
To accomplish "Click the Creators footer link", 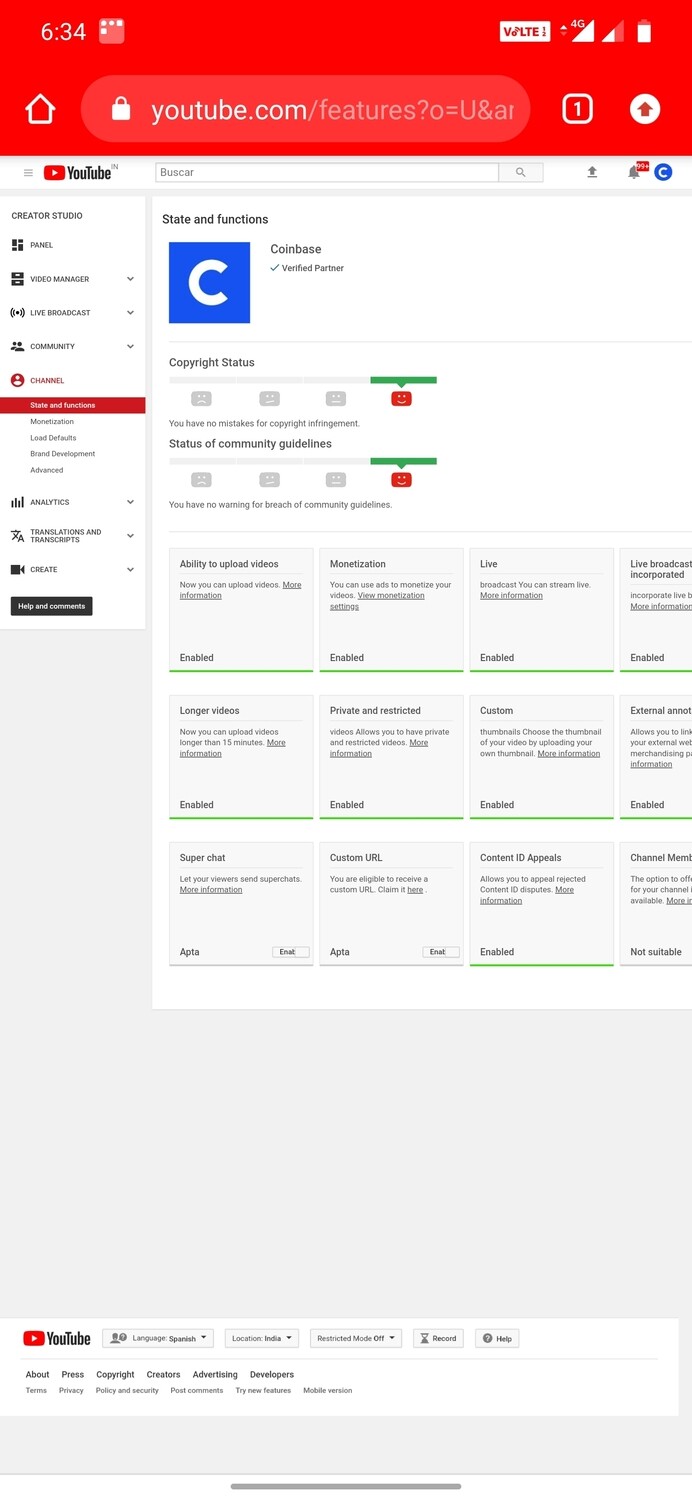I will [163, 1375].
